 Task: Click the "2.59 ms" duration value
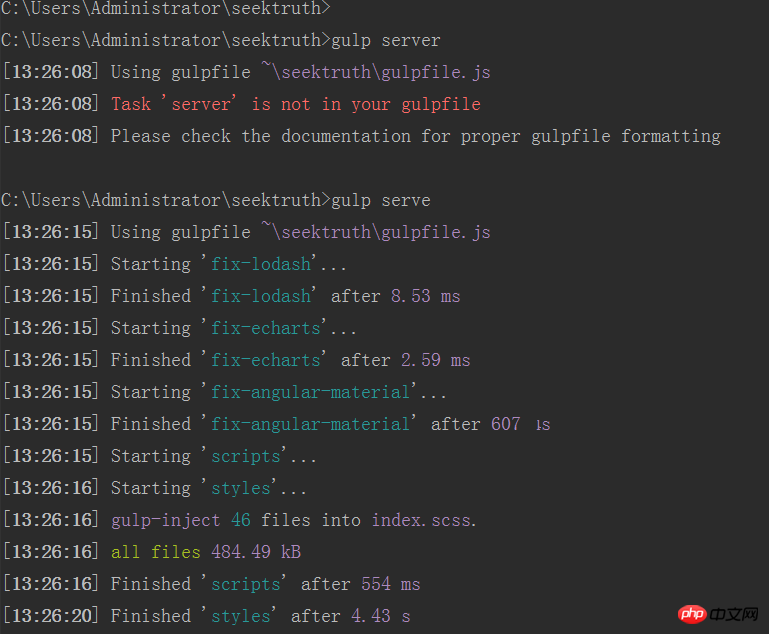click(x=435, y=360)
